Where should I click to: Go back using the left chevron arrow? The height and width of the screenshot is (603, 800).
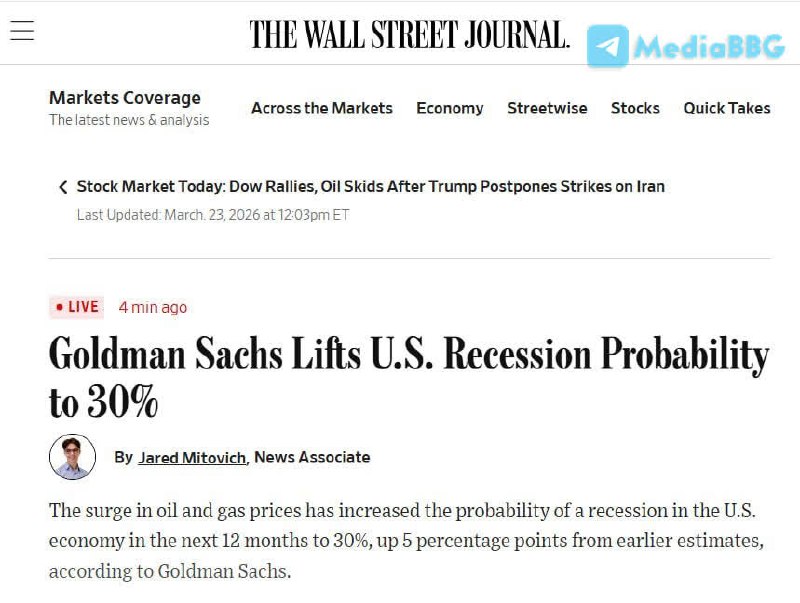[63, 187]
